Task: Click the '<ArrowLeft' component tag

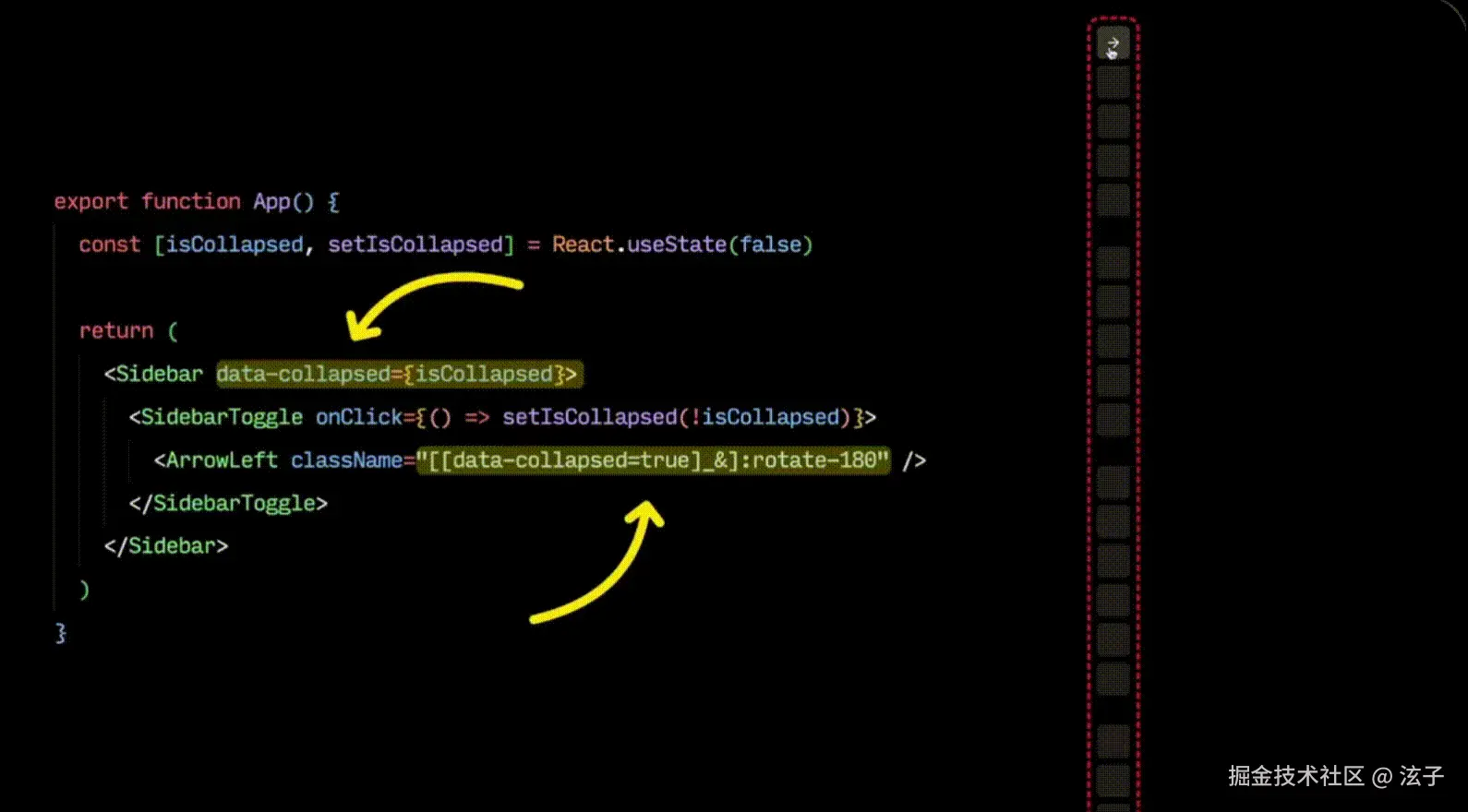Action: (x=216, y=460)
